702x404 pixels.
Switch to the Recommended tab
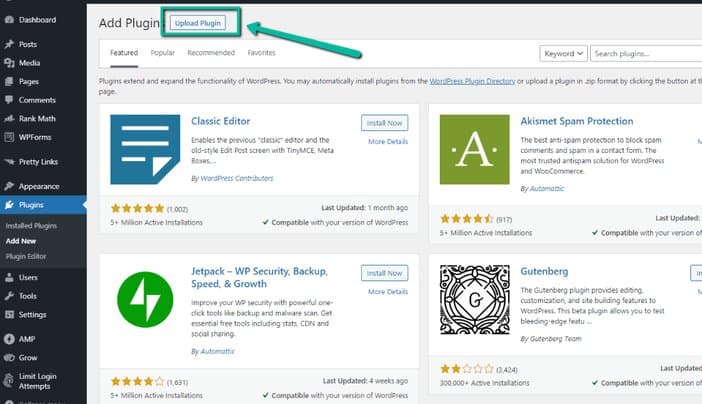(x=211, y=53)
